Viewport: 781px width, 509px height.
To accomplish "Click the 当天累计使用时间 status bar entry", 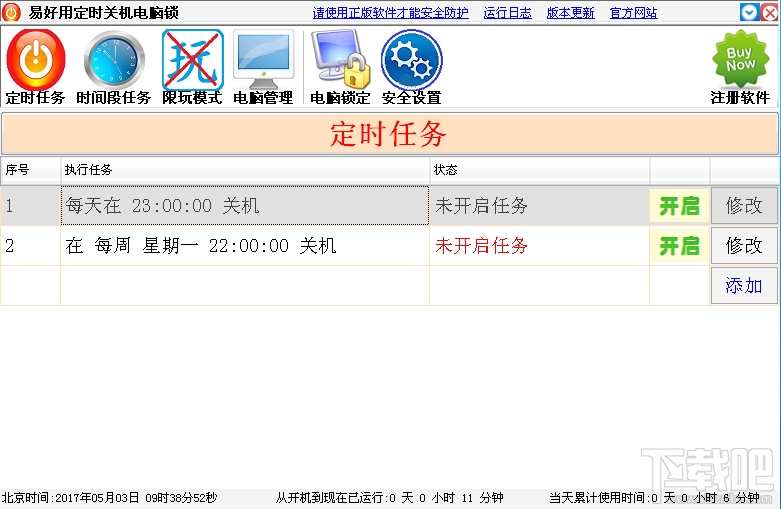I will (x=654, y=498).
